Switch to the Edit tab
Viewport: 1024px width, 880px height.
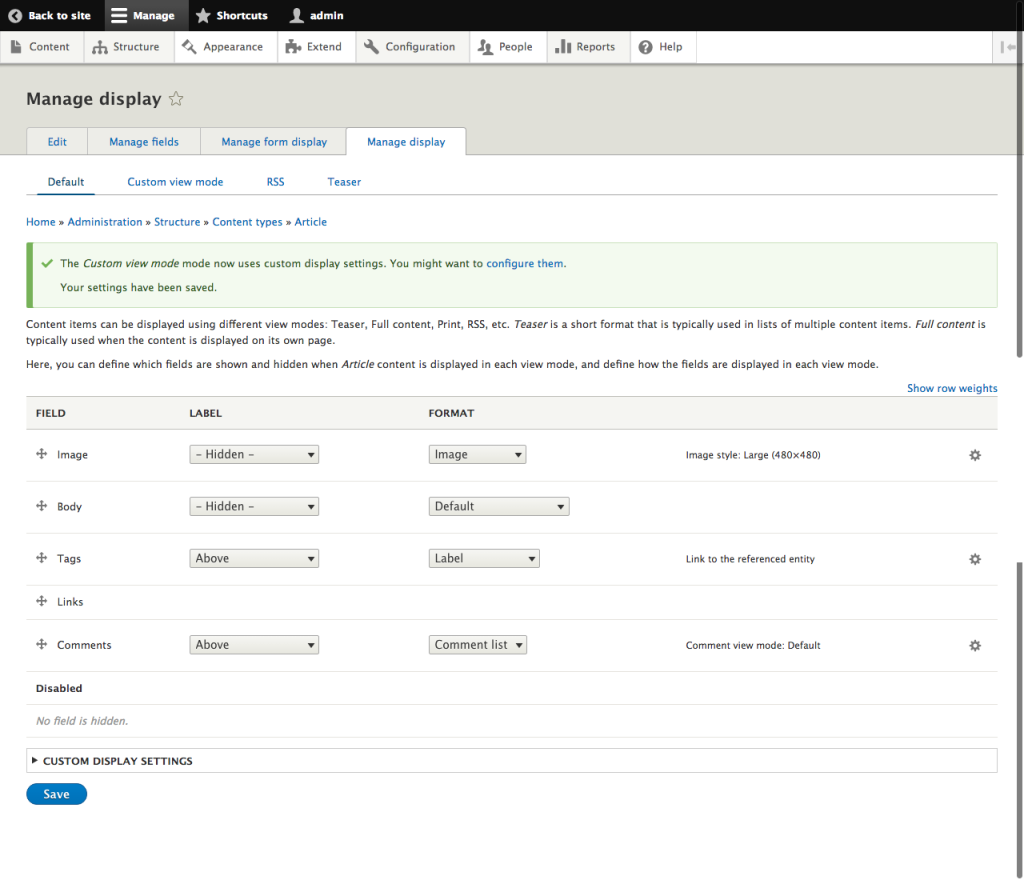click(x=57, y=142)
